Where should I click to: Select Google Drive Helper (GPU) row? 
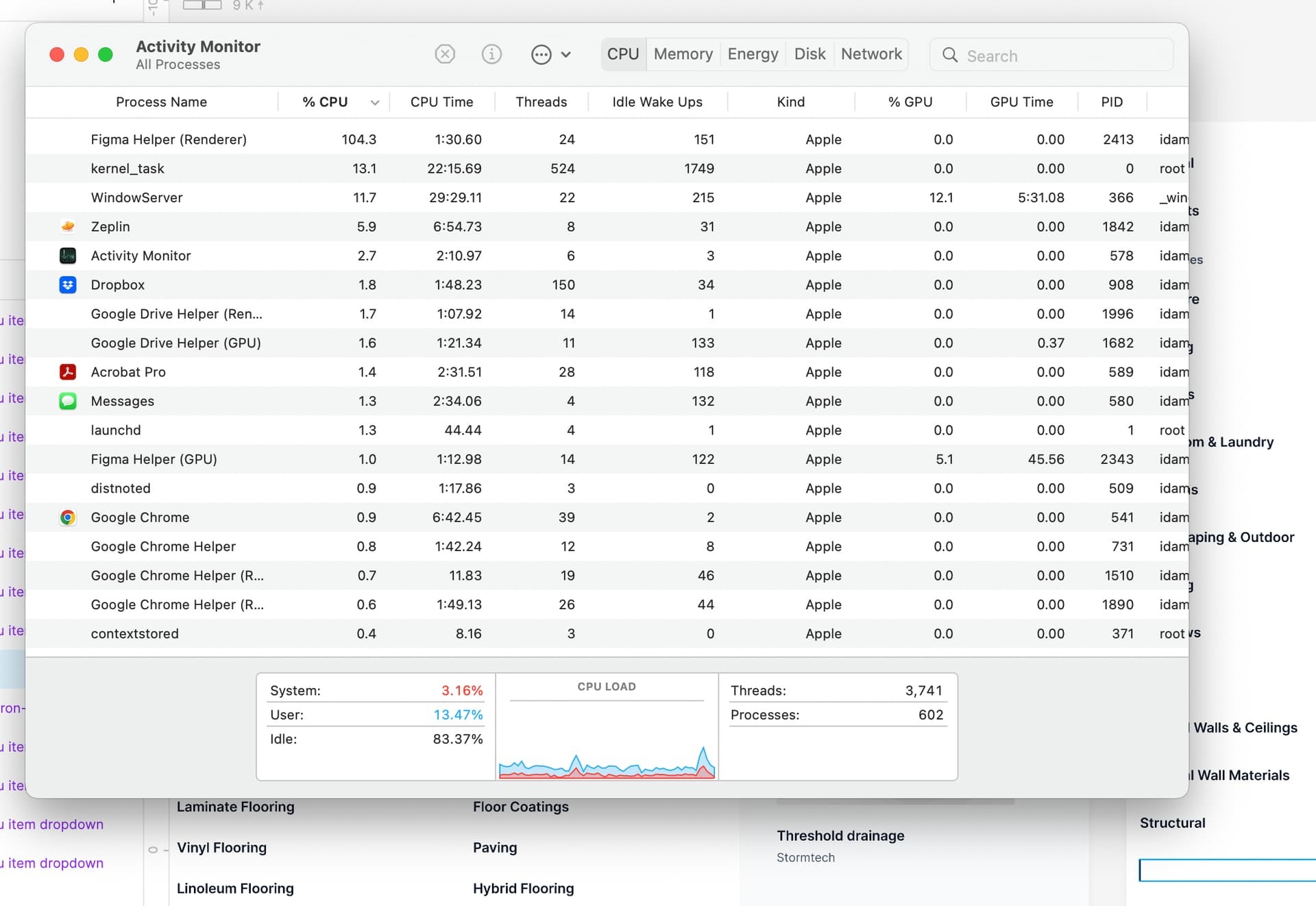coord(607,343)
